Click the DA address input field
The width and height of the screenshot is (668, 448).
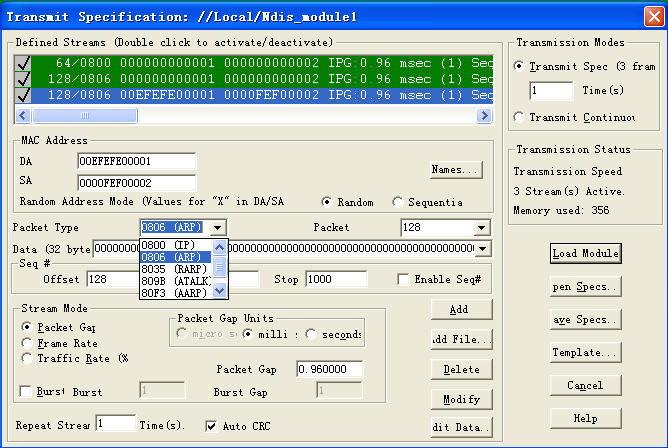[136, 161]
